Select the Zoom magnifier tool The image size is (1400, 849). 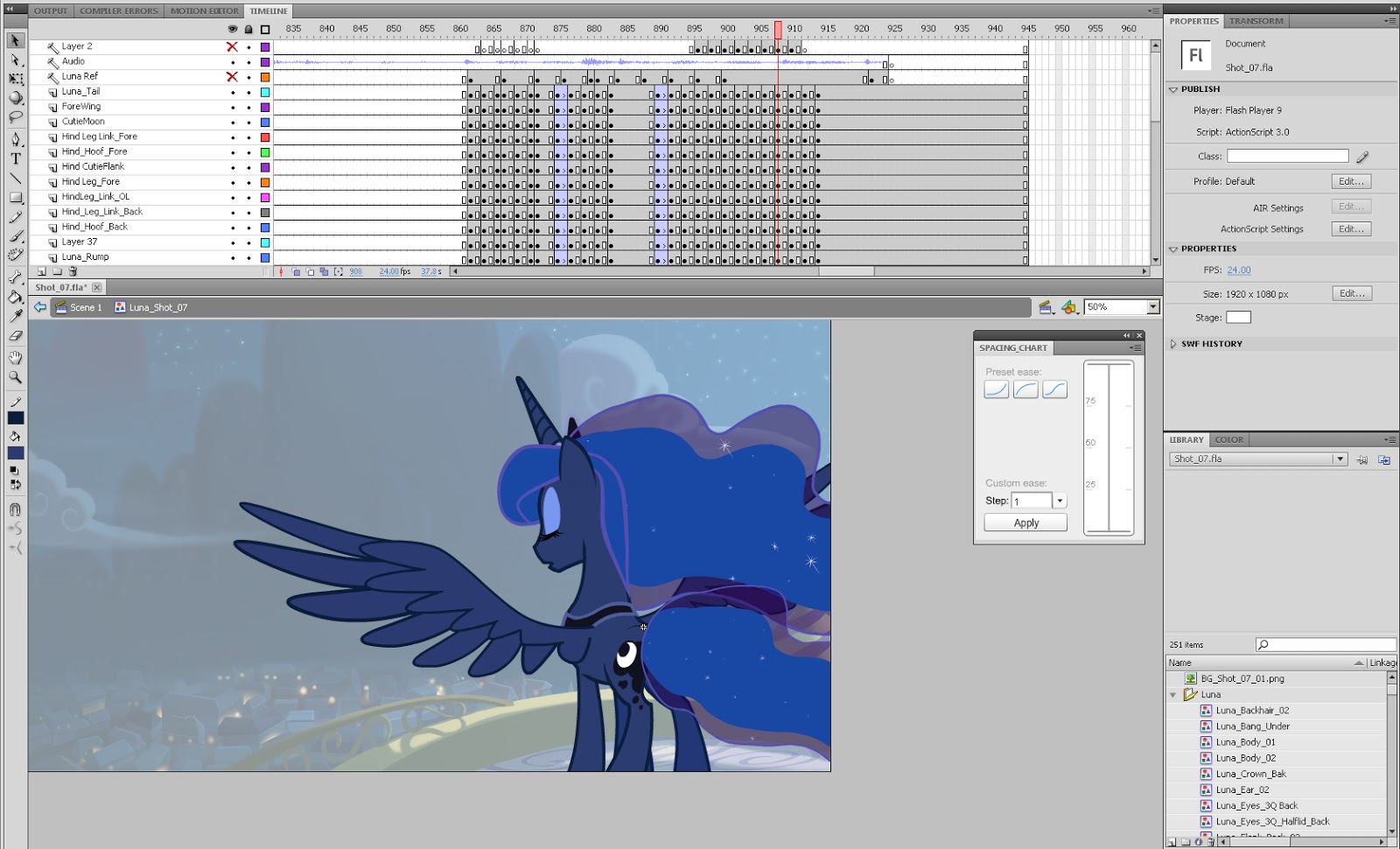15,377
